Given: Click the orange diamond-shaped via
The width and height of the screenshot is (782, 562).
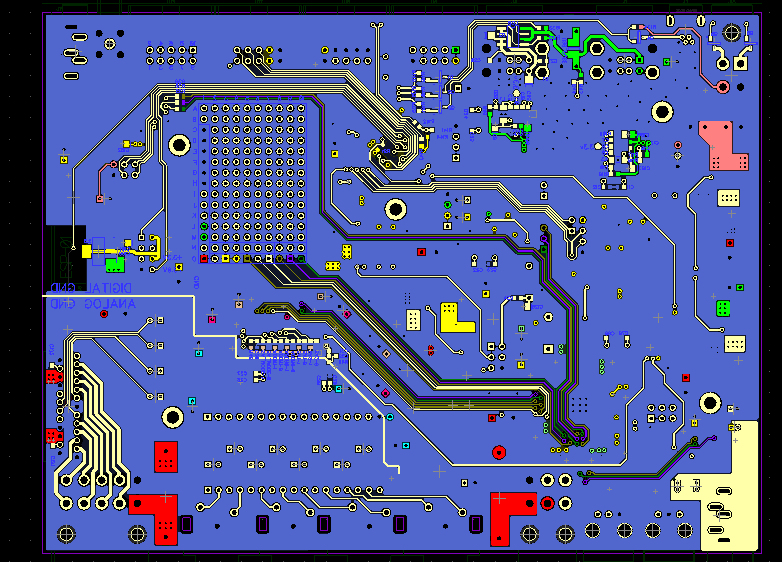Looking at the screenshot, I should pyautogui.click(x=386, y=354).
